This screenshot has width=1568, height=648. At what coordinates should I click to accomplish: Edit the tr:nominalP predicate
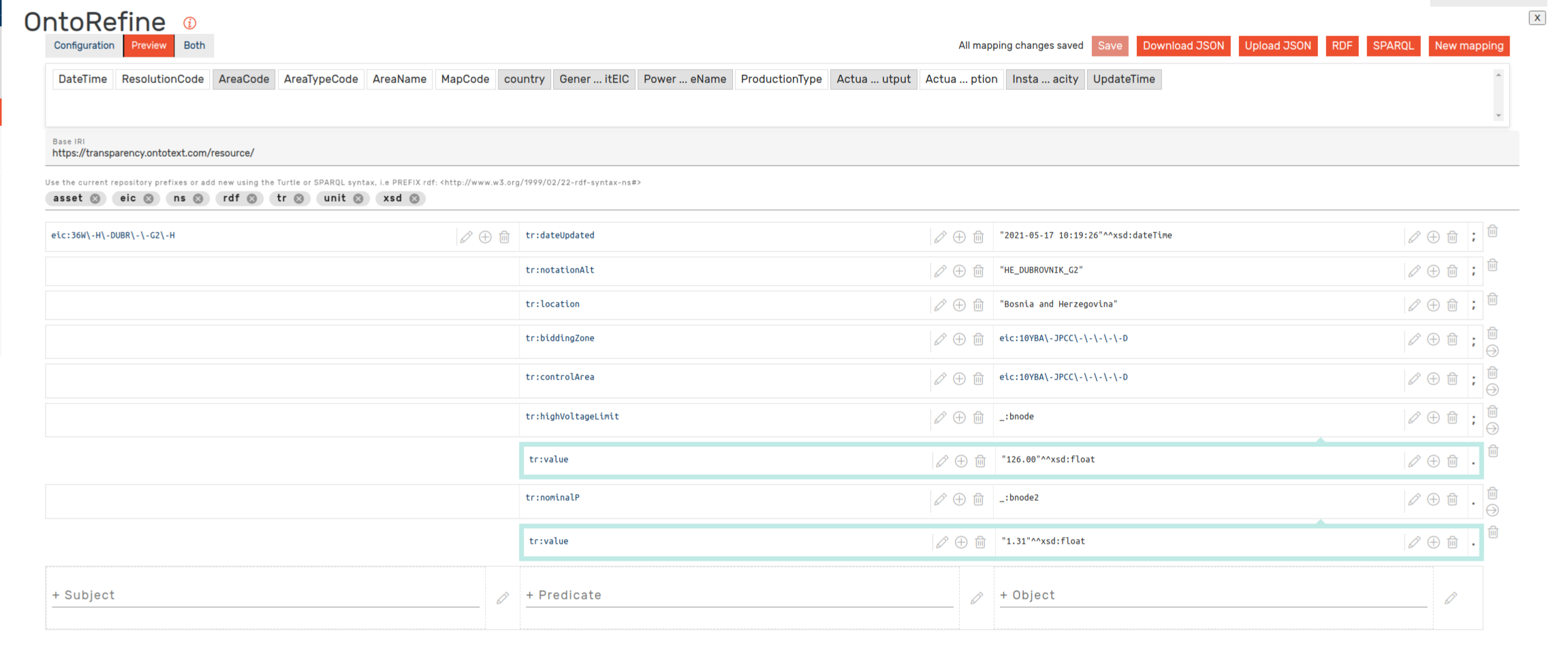(x=940, y=499)
